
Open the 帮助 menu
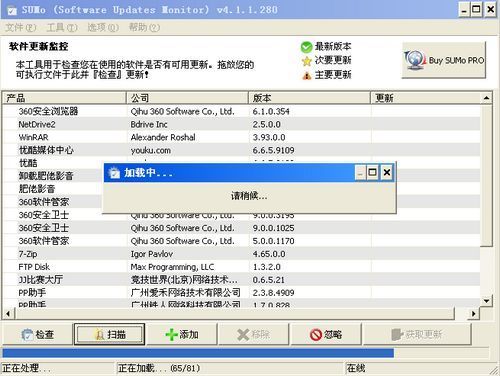(x=144, y=27)
